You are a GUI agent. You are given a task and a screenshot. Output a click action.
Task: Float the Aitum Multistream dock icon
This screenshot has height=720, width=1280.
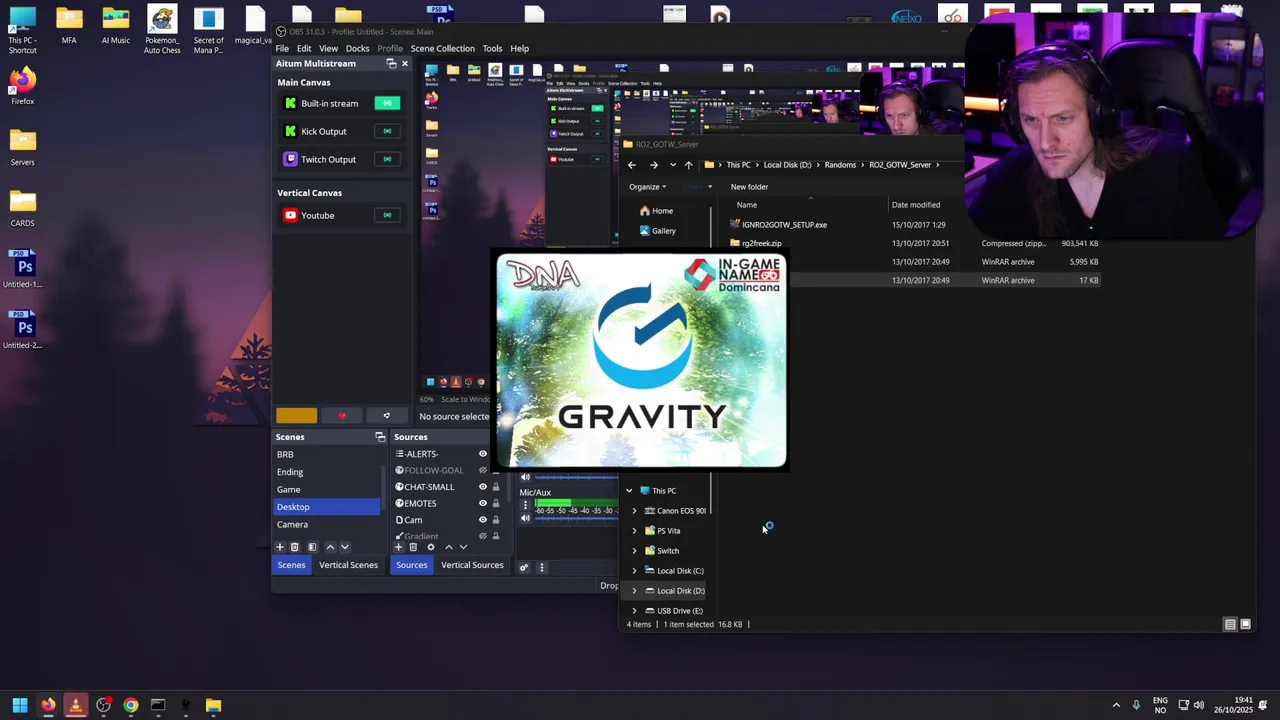tap(391, 63)
